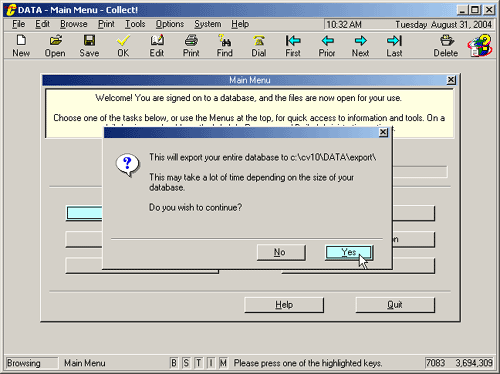Image resolution: width=500 pixels, height=374 pixels.
Task: Open Find with the binoculars icon
Action: pyautogui.click(x=225, y=41)
